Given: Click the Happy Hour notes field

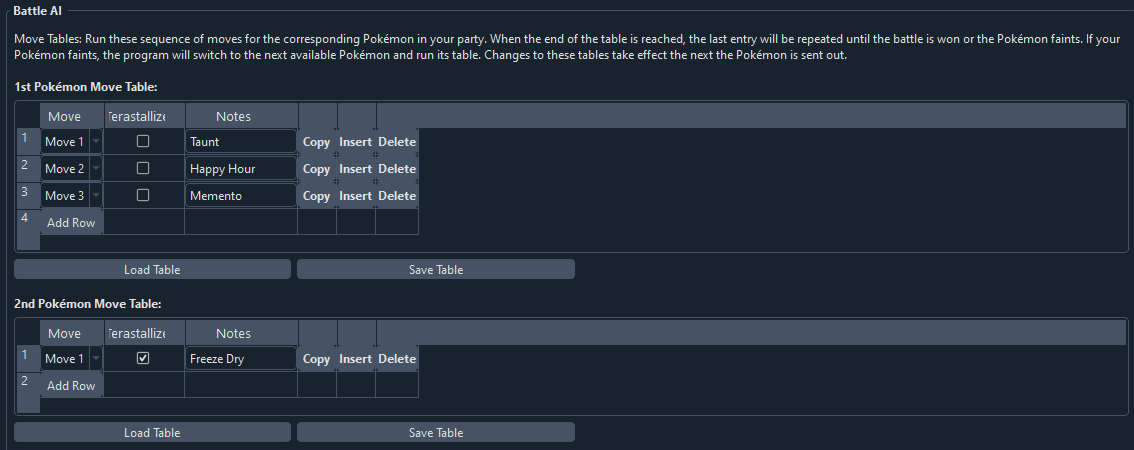Looking at the screenshot, I should [x=241, y=169].
